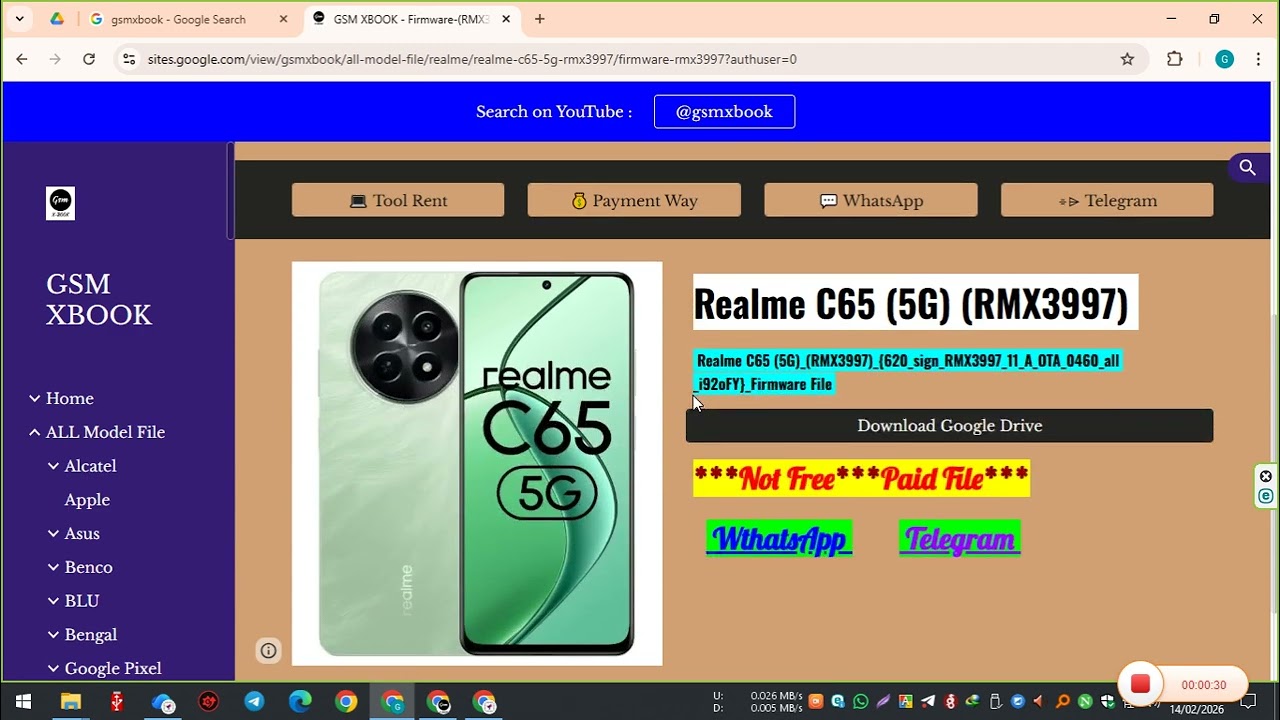Click the Telegram navigation button
This screenshot has width=1280, height=720.
pos(1107,200)
